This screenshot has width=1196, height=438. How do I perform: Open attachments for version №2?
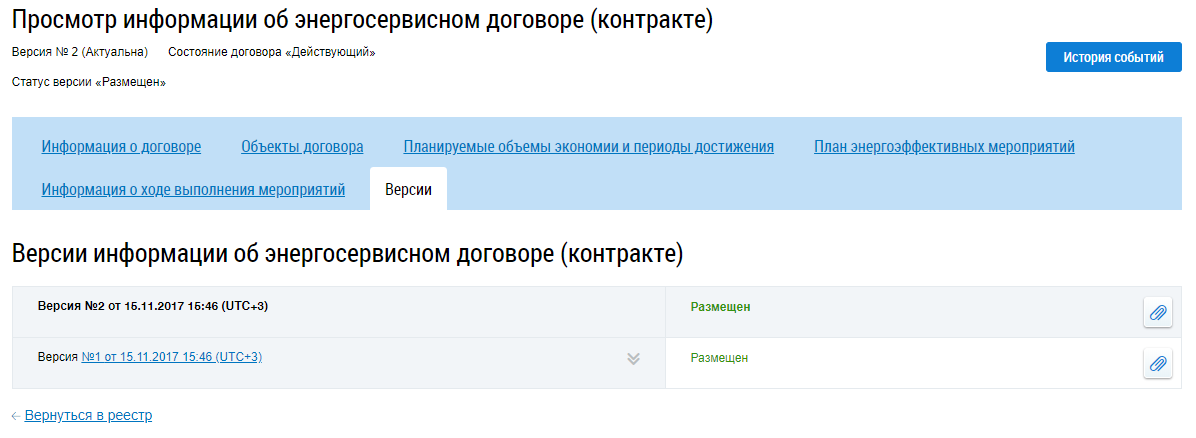tap(1157, 313)
